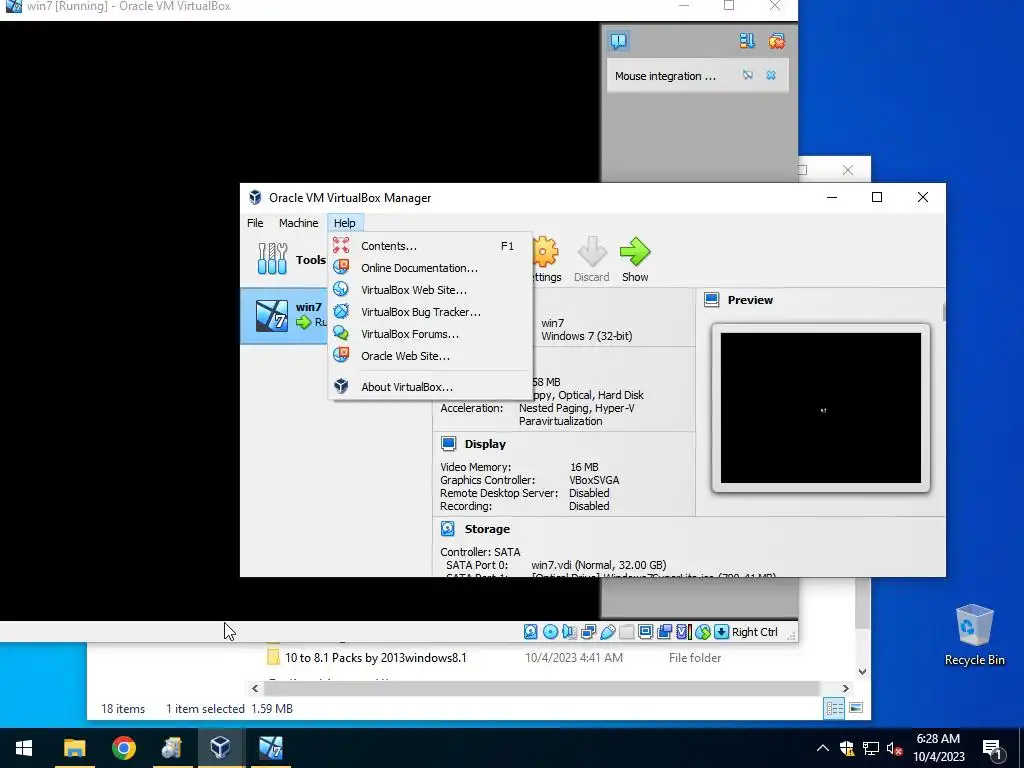This screenshot has width=1024, height=768.
Task: Click the recording indicator in VM status bar
Action: point(665,632)
